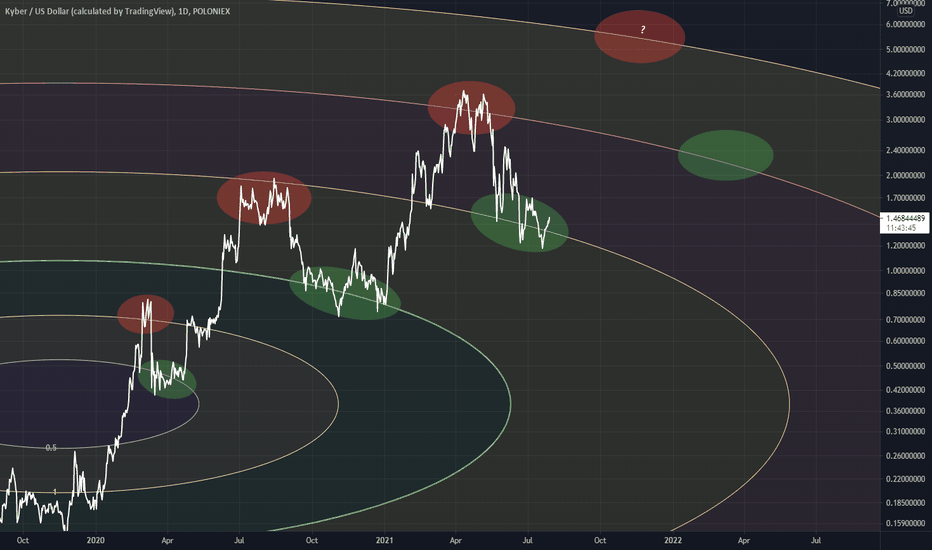The image size is (932, 550).
Task: Click the 3.00000000 price axis label
Action: 905,120
